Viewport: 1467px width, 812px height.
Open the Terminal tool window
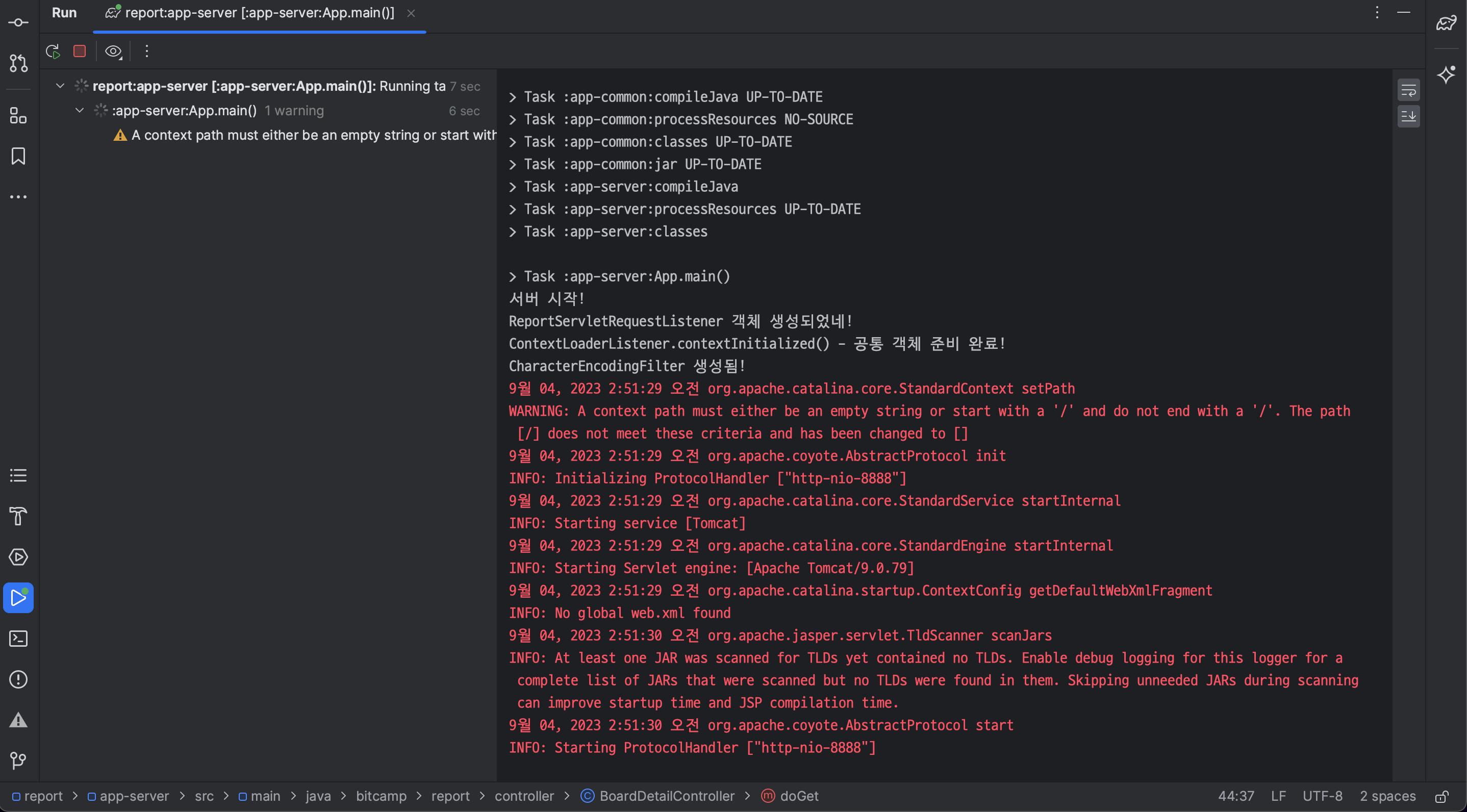click(x=18, y=638)
